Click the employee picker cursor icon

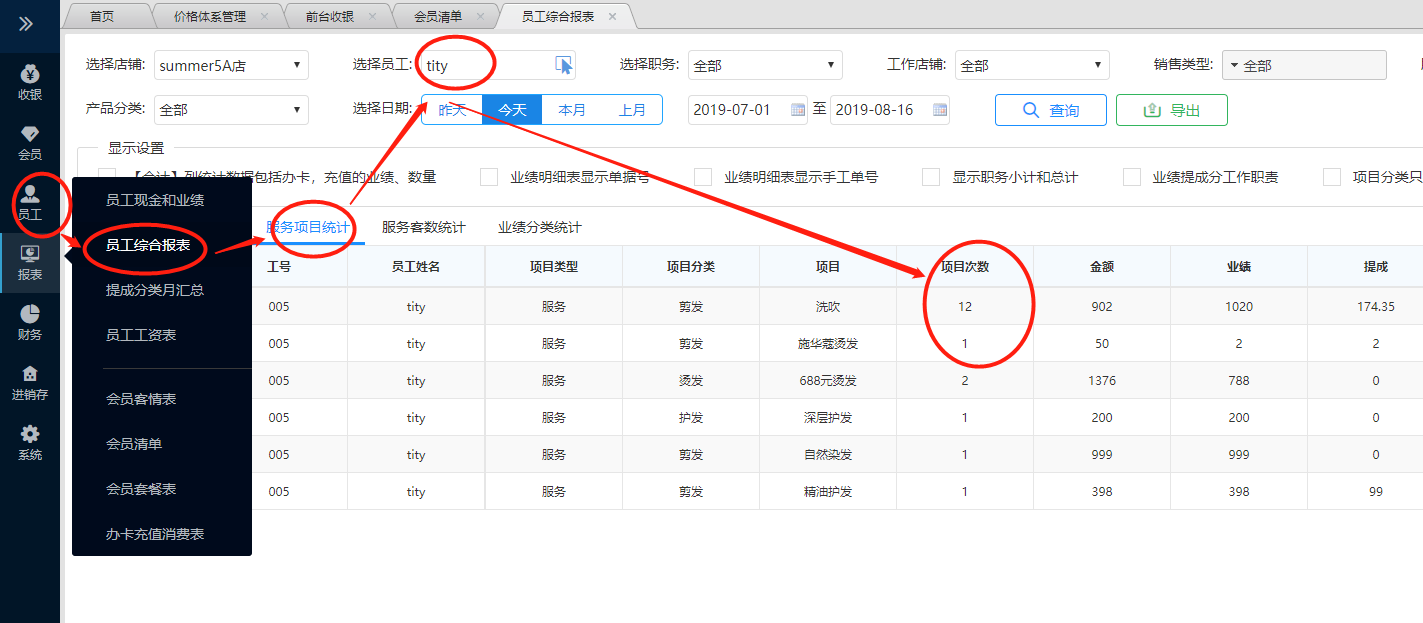564,65
